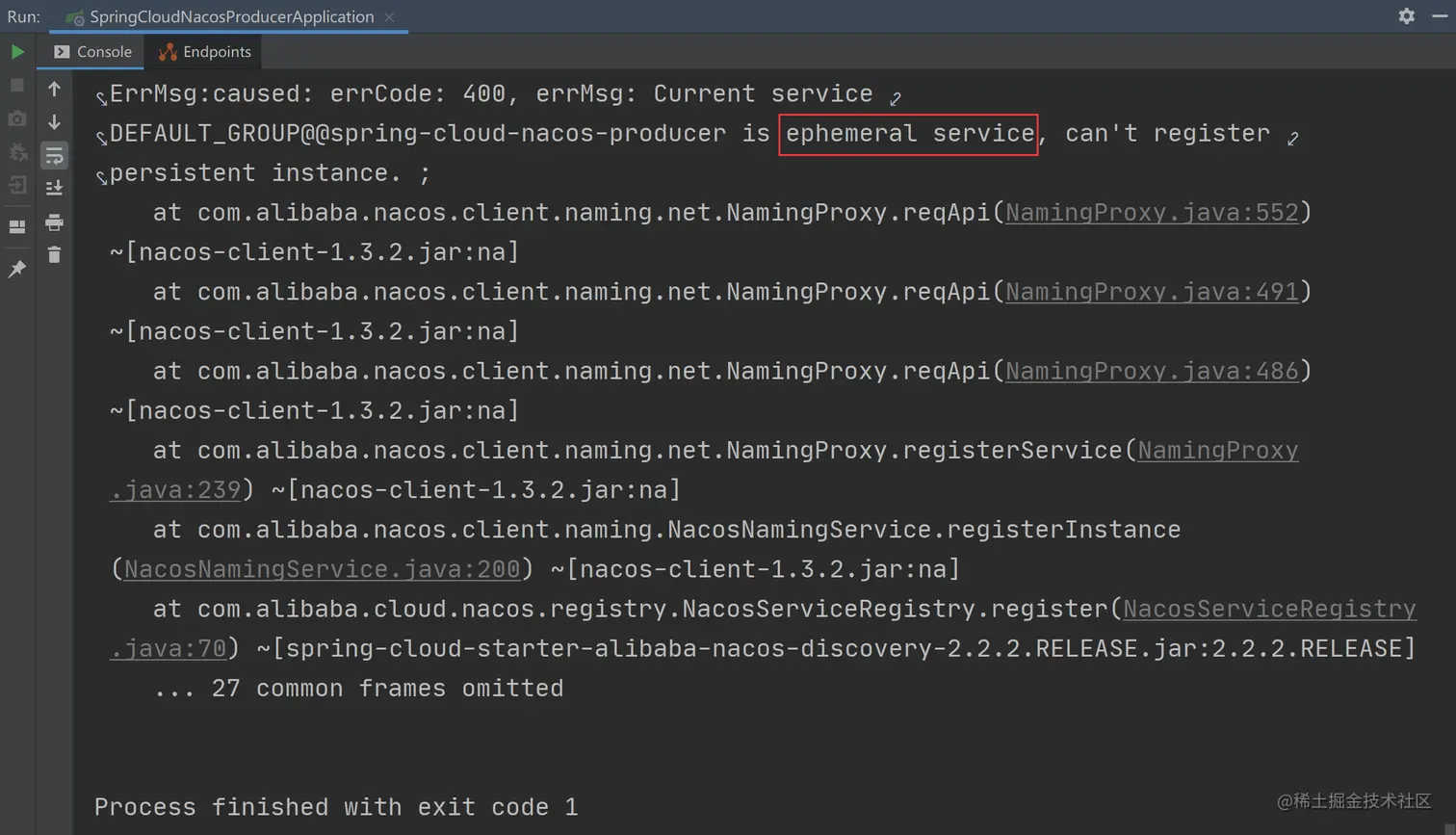Open the NamingProxy.java:486 link
The width and height of the screenshot is (1456, 835).
tap(1152, 371)
